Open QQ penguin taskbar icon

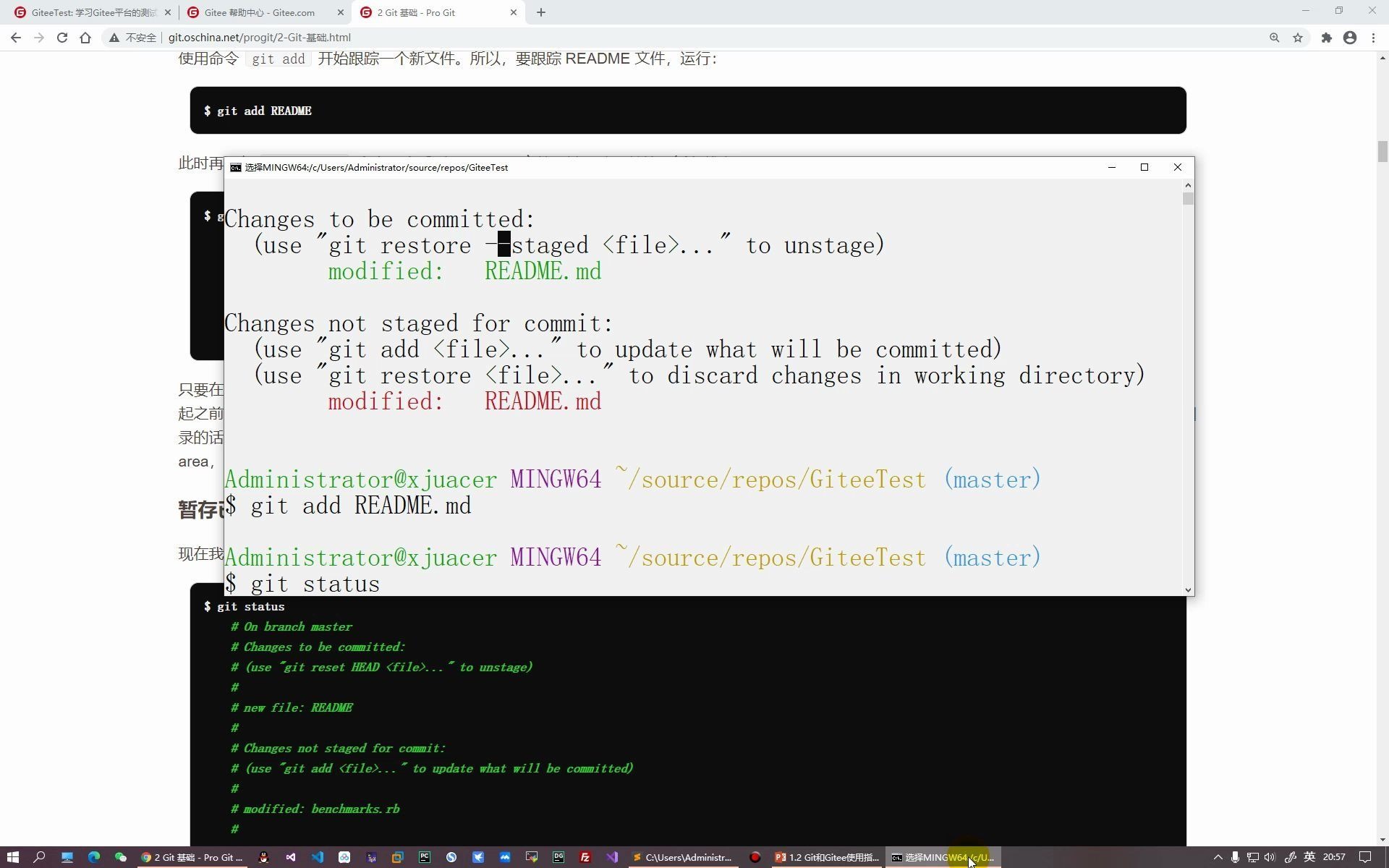pos(263,857)
